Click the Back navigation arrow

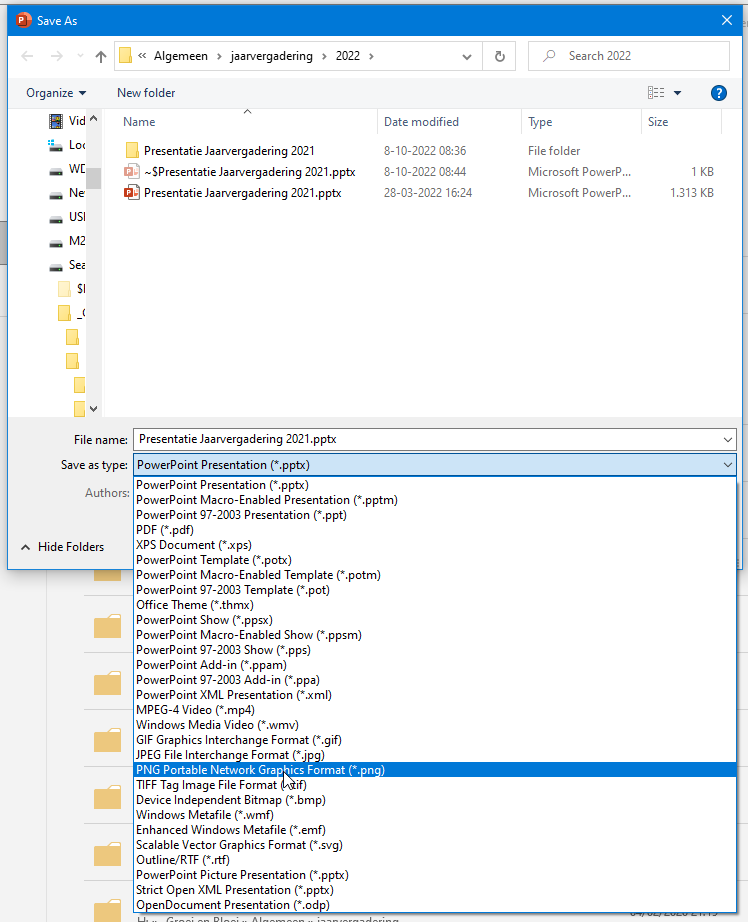click(28, 57)
